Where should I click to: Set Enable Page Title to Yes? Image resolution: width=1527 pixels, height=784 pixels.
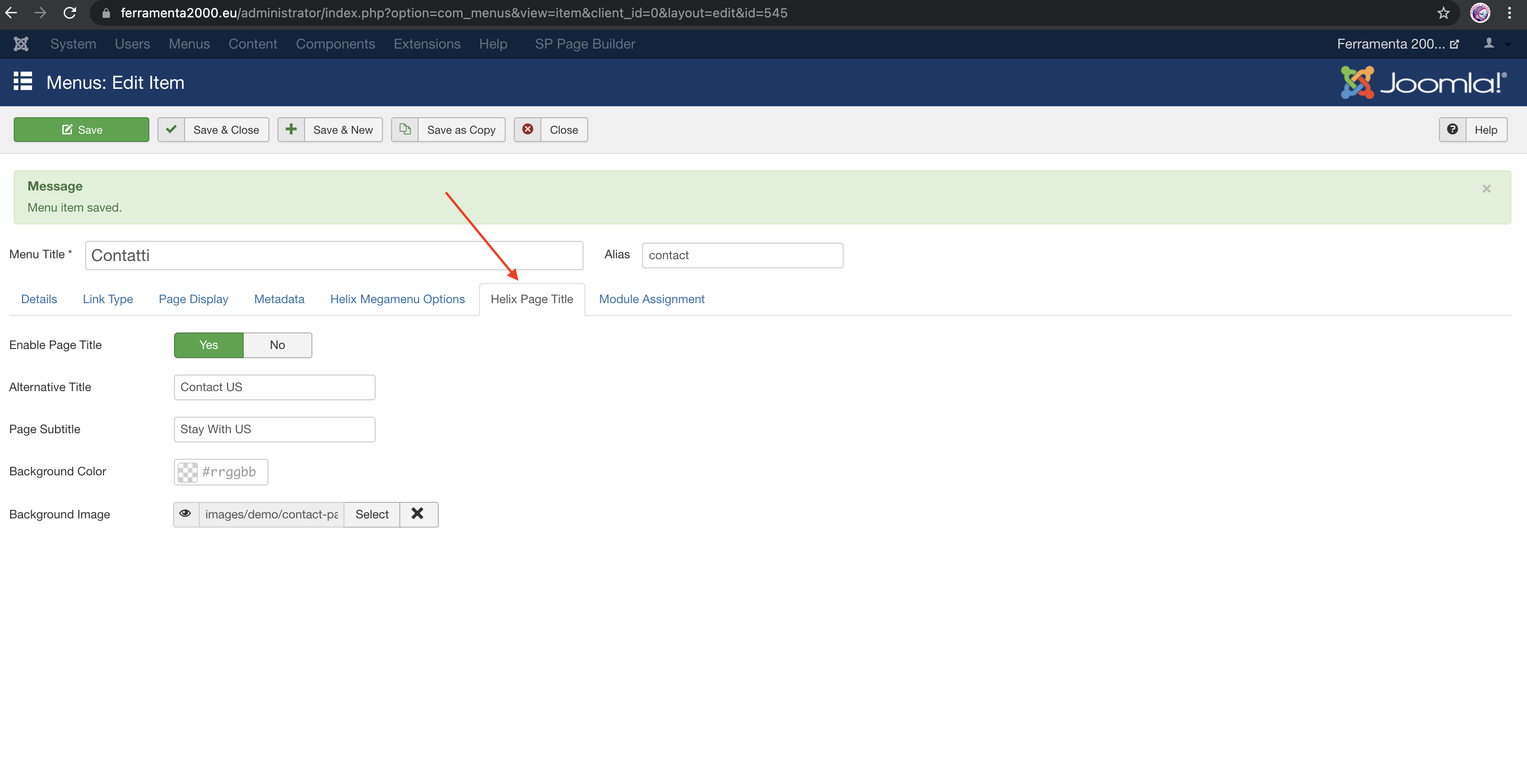coord(209,345)
